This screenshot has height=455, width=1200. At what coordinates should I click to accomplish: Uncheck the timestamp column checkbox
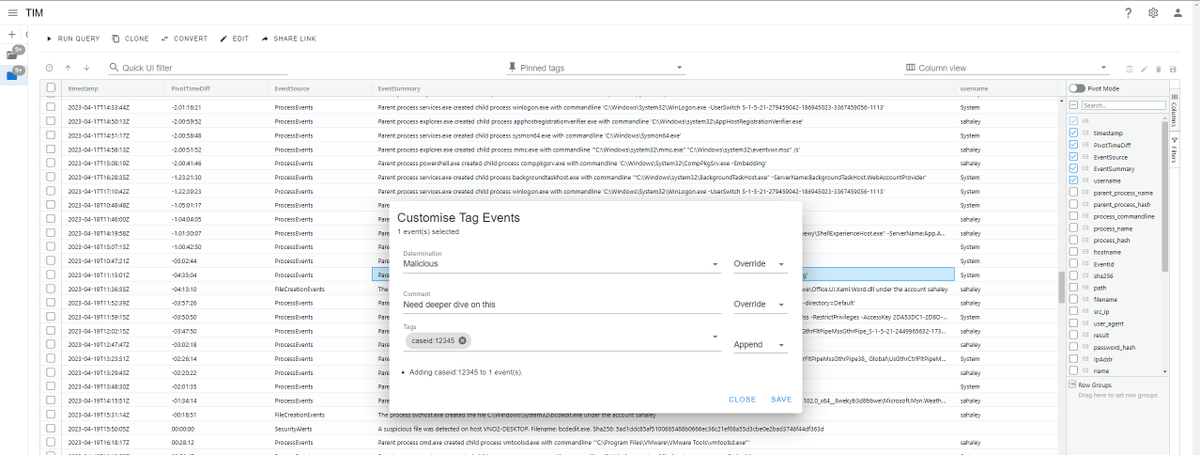pyautogui.click(x=1074, y=132)
